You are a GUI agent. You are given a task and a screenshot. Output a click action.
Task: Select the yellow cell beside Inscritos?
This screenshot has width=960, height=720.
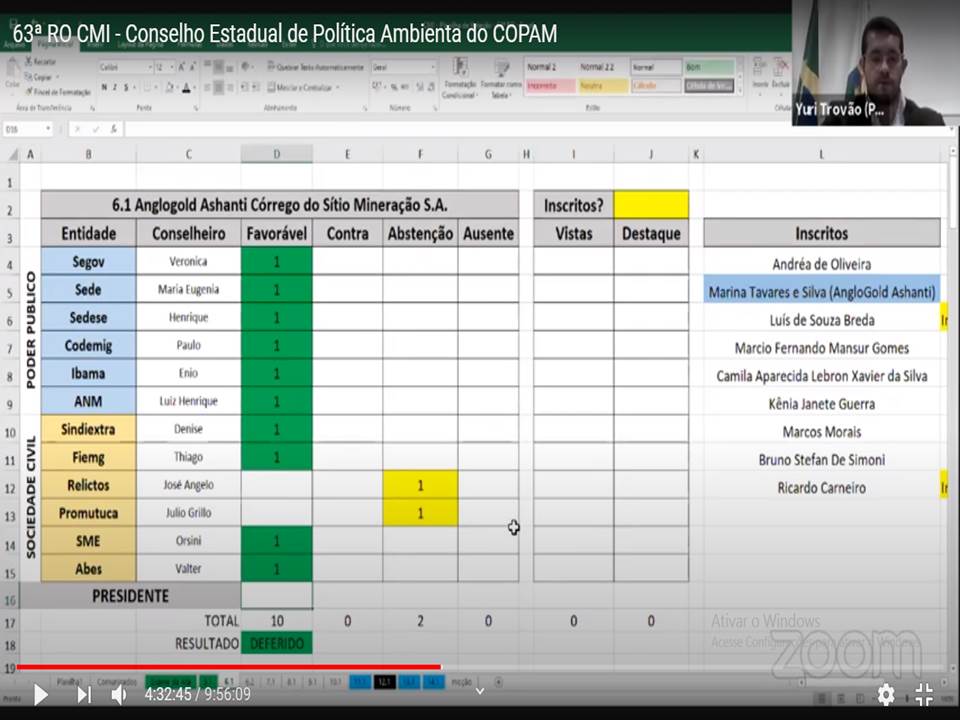pos(651,205)
